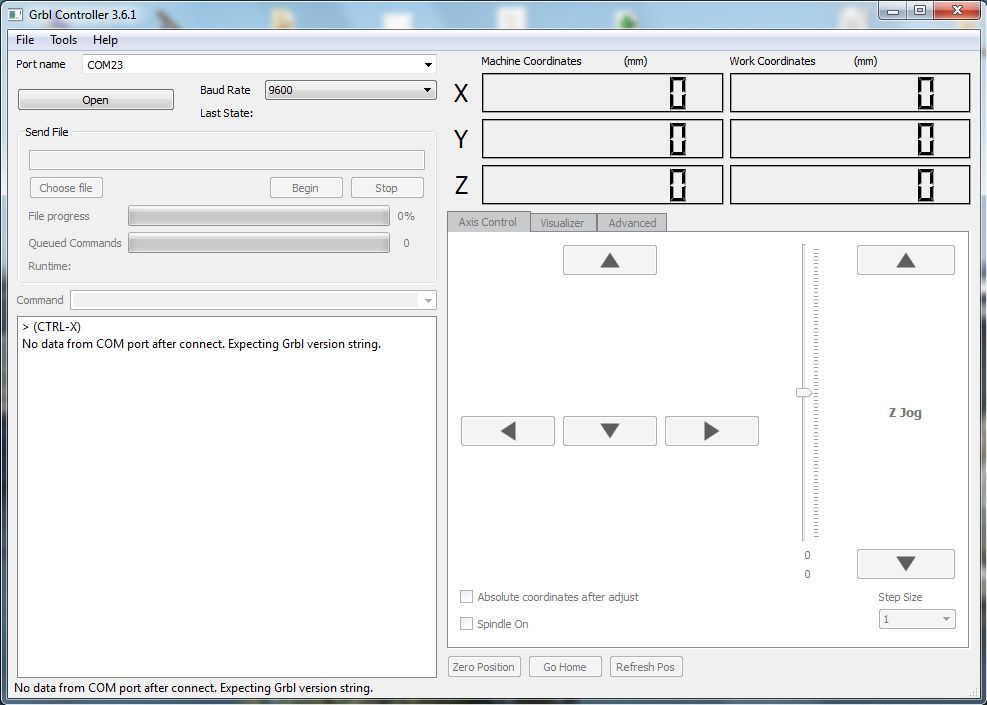The width and height of the screenshot is (987, 705).
Task: Click the 'Runtime:' label
Action: coord(50,266)
